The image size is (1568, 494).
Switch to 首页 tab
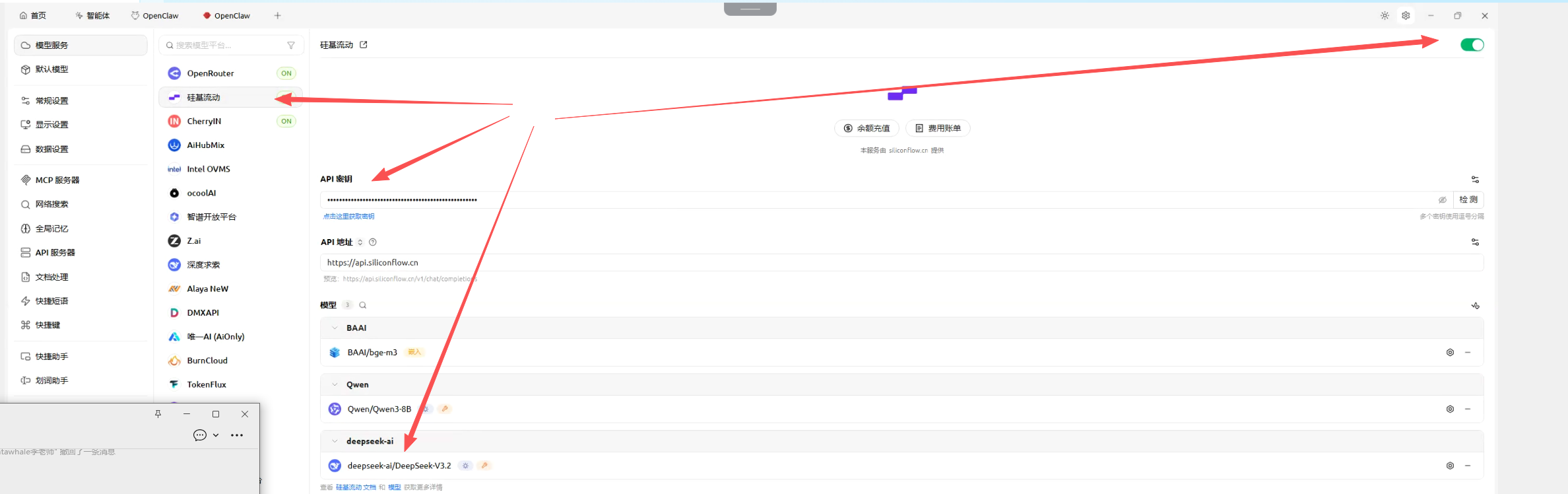[x=33, y=15]
